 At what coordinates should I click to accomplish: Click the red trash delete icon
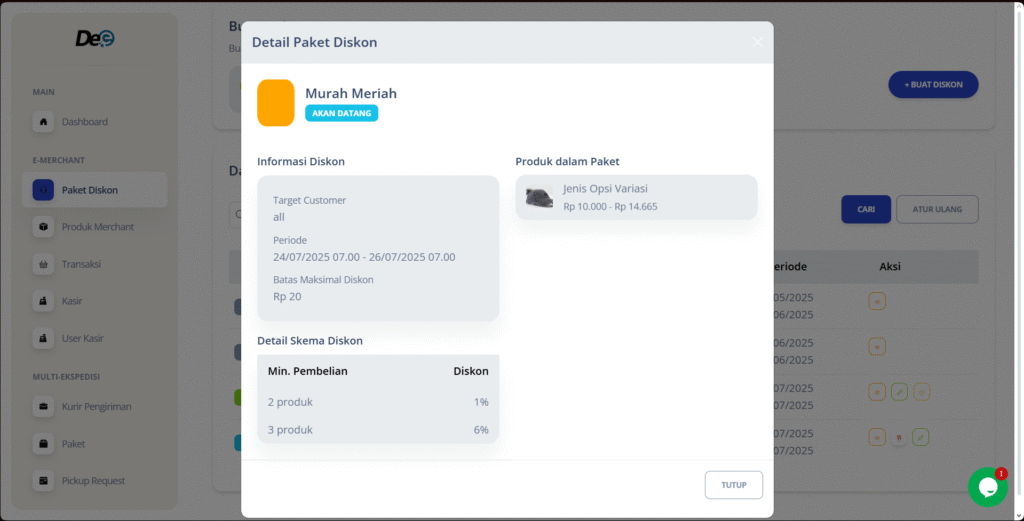(x=899, y=437)
